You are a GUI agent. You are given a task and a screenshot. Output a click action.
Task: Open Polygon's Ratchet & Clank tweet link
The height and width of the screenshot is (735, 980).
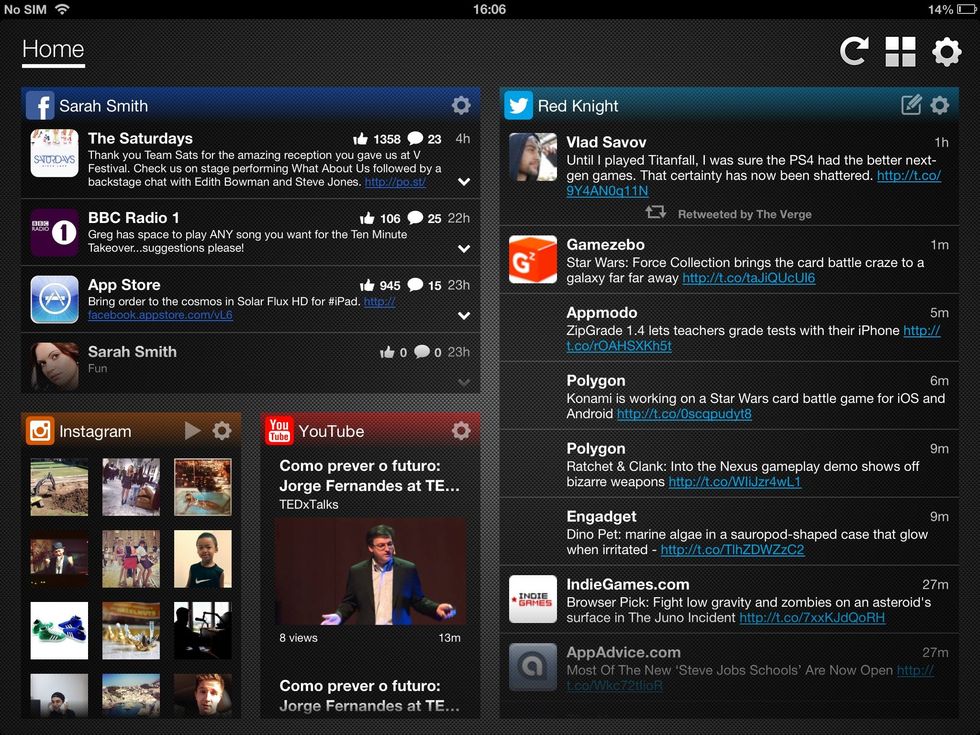(x=735, y=482)
